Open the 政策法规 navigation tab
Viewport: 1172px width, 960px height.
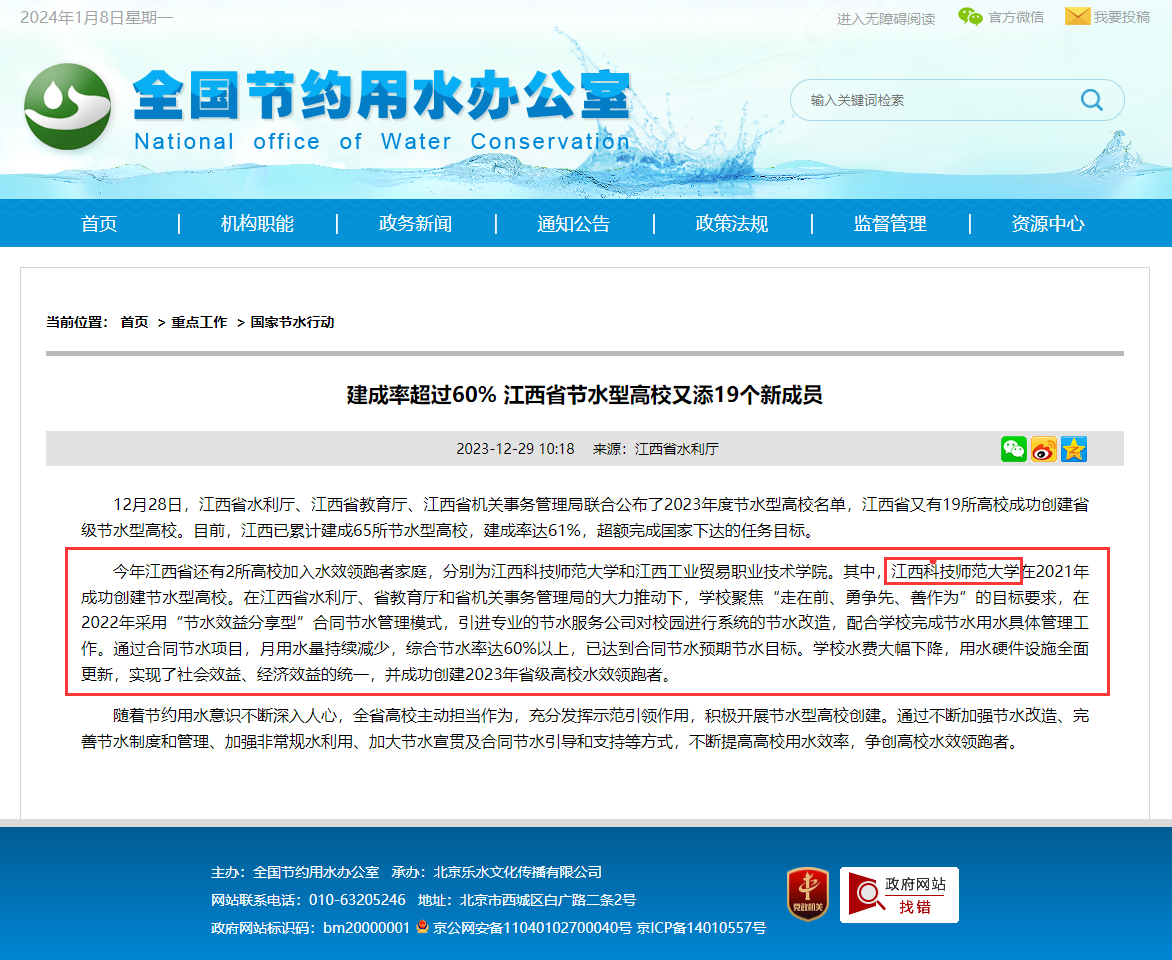coord(732,224)
